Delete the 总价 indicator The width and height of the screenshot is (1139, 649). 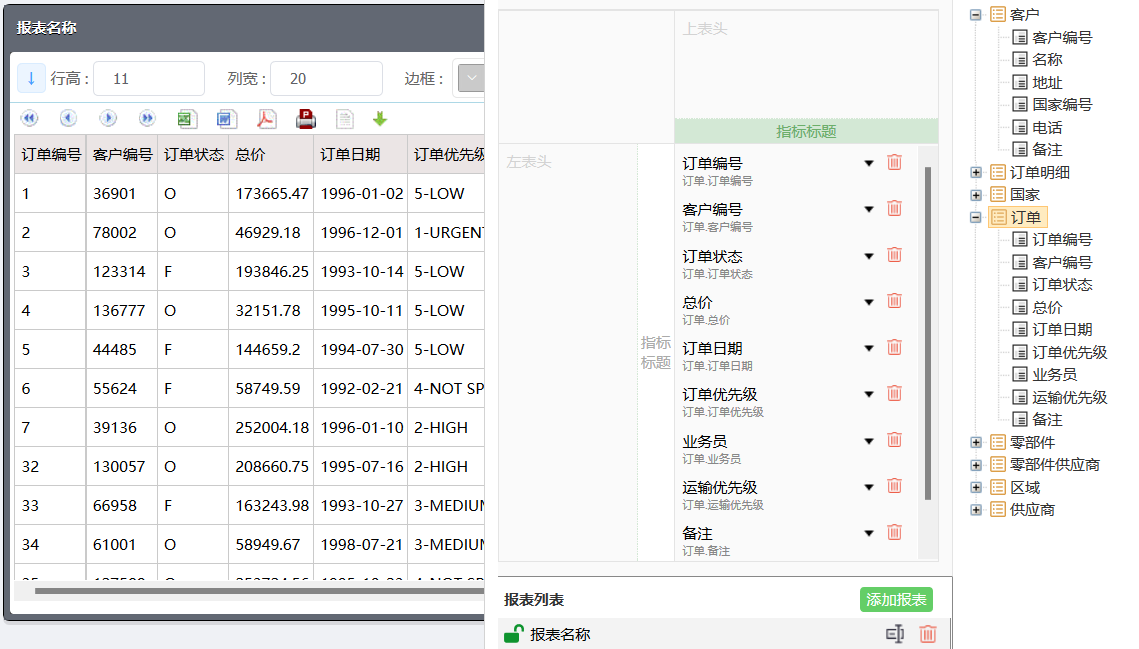(x=894, y=301)
